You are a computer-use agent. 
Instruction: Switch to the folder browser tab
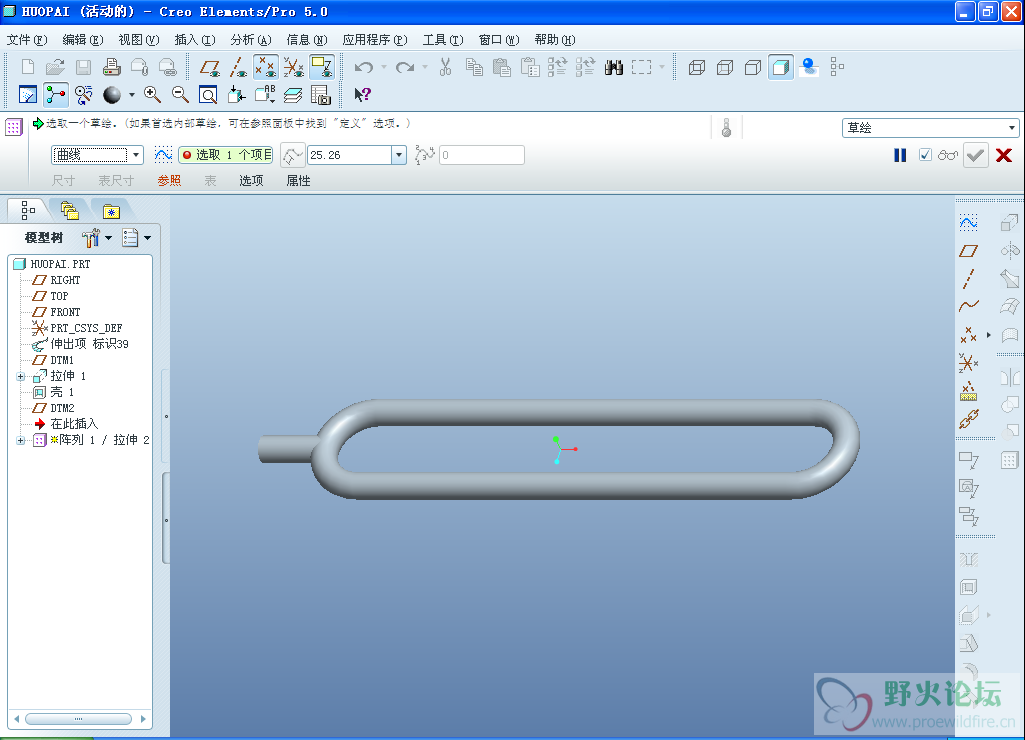69,210
